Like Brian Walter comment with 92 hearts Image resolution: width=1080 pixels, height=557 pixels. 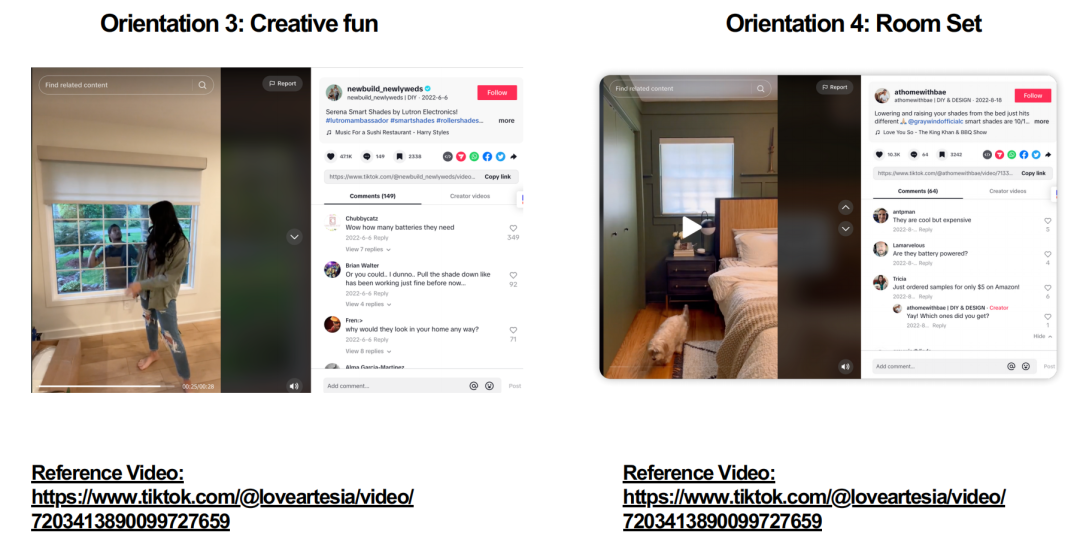click(x=513, y=275)
